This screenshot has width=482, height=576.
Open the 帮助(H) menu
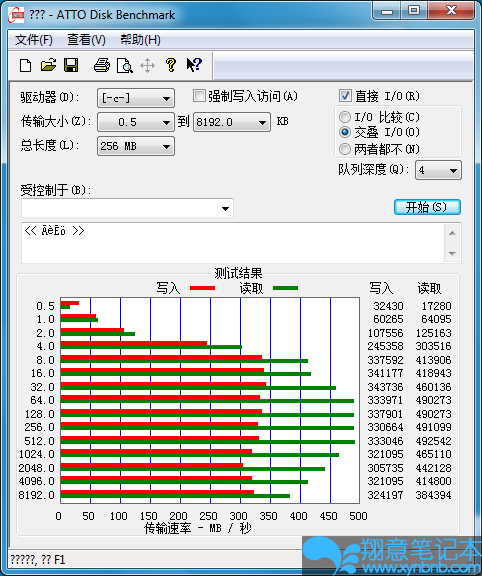140,40
